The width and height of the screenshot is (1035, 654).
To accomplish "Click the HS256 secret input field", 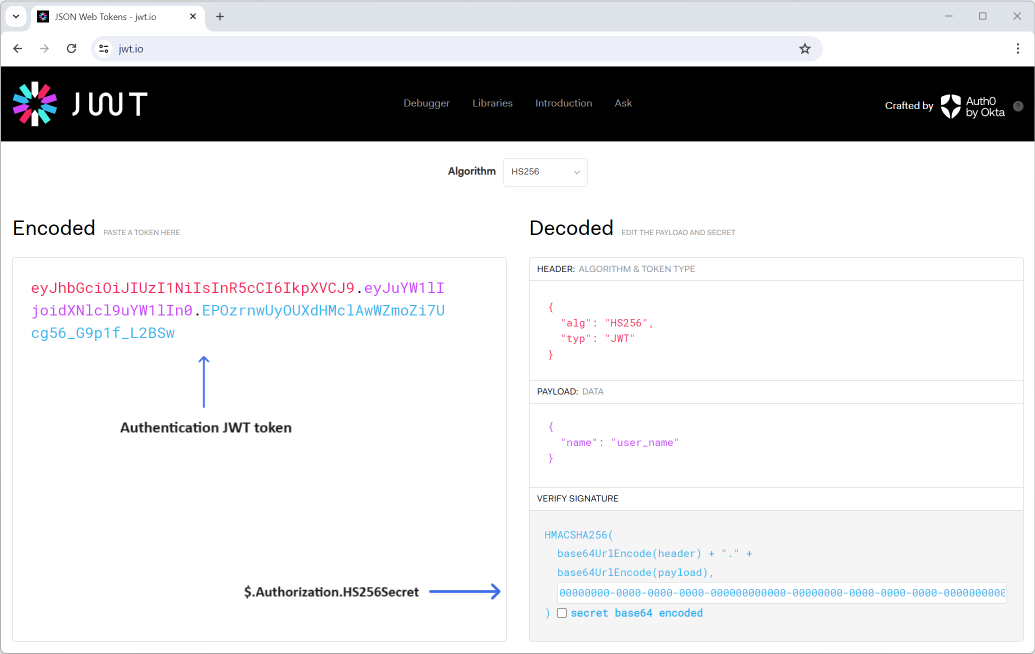I will pos(781,593).
